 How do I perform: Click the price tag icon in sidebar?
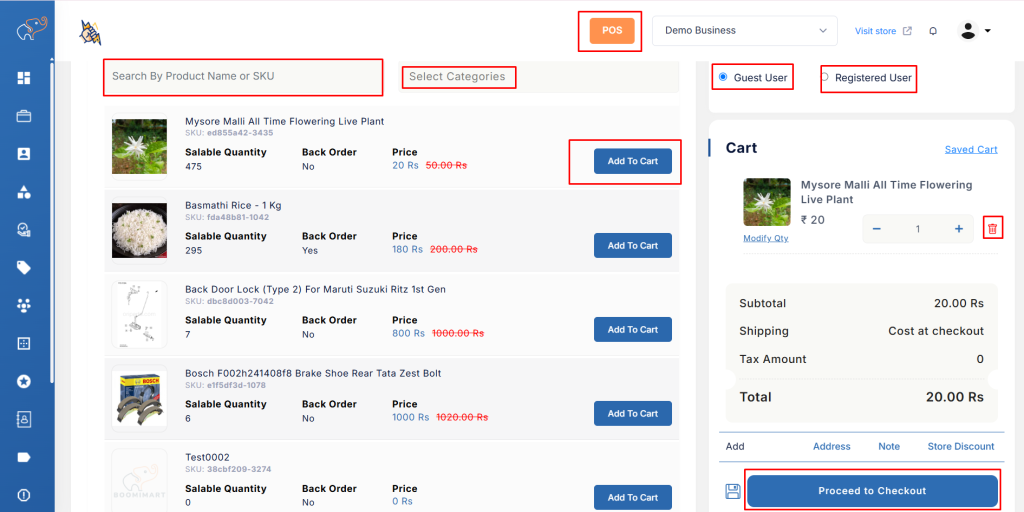tap(24, 267)
